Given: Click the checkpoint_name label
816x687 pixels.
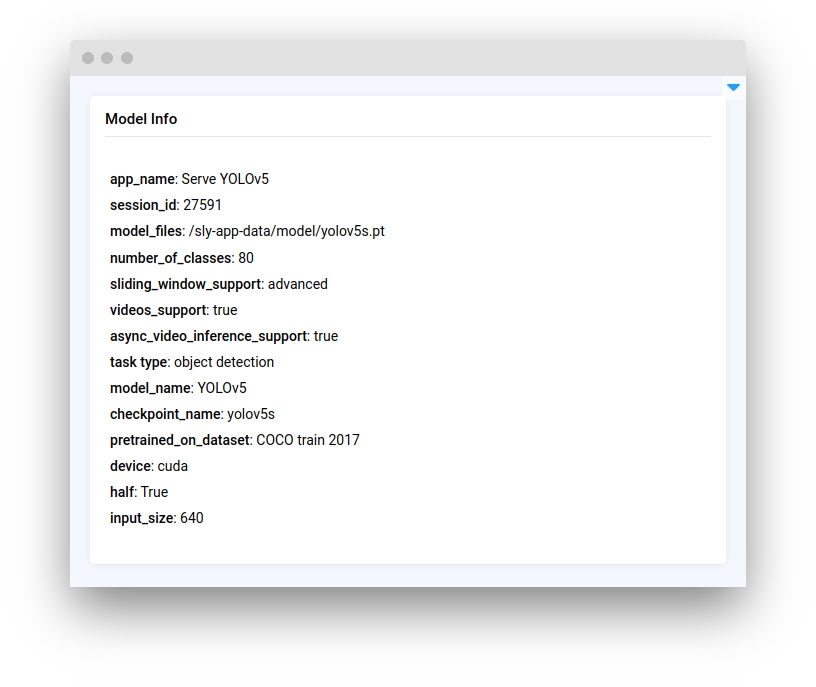Looking at the screenshot, I should click(x=165, y=414).
